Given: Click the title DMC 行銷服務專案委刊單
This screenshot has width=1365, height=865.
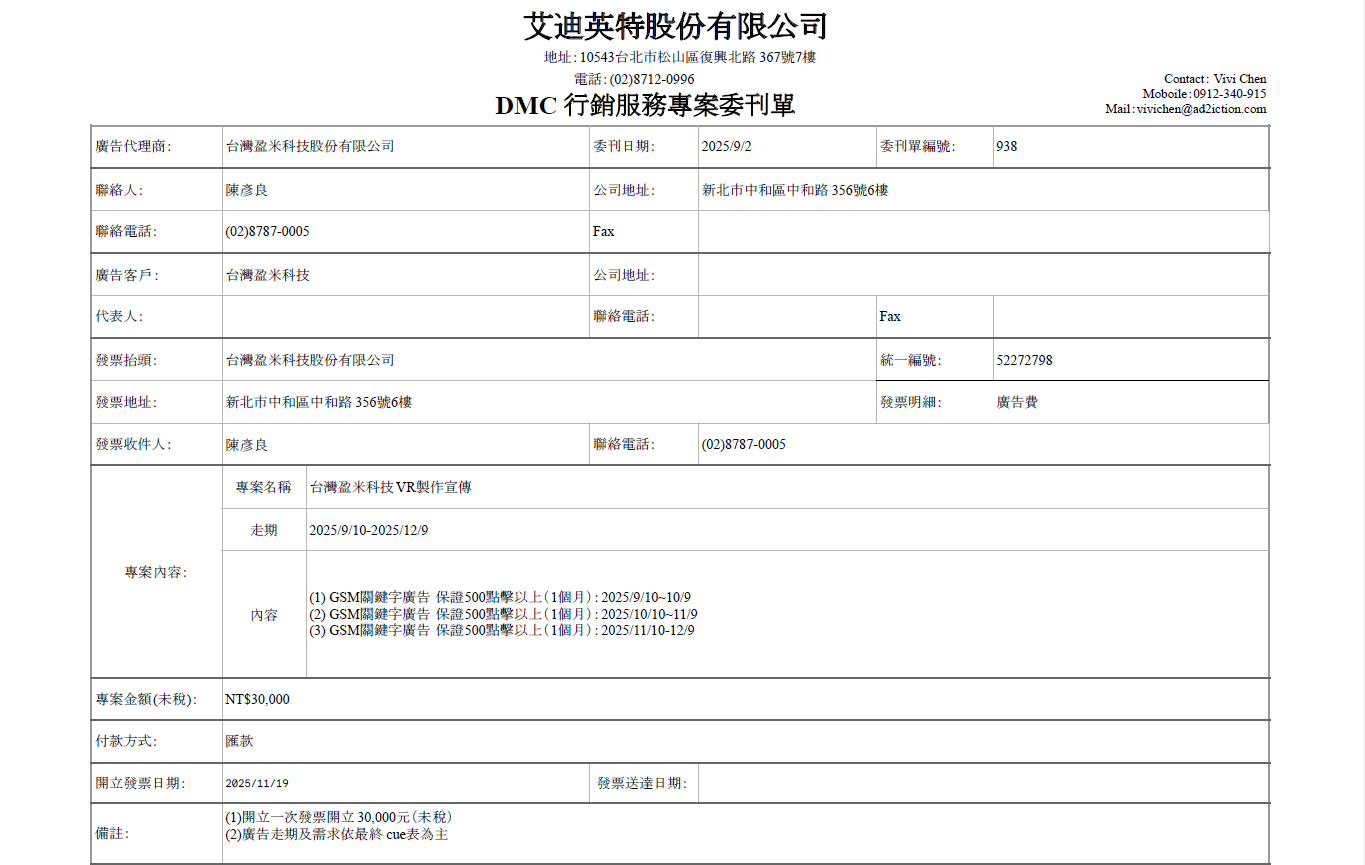Looking at the screenshot, I should [645, 105].
